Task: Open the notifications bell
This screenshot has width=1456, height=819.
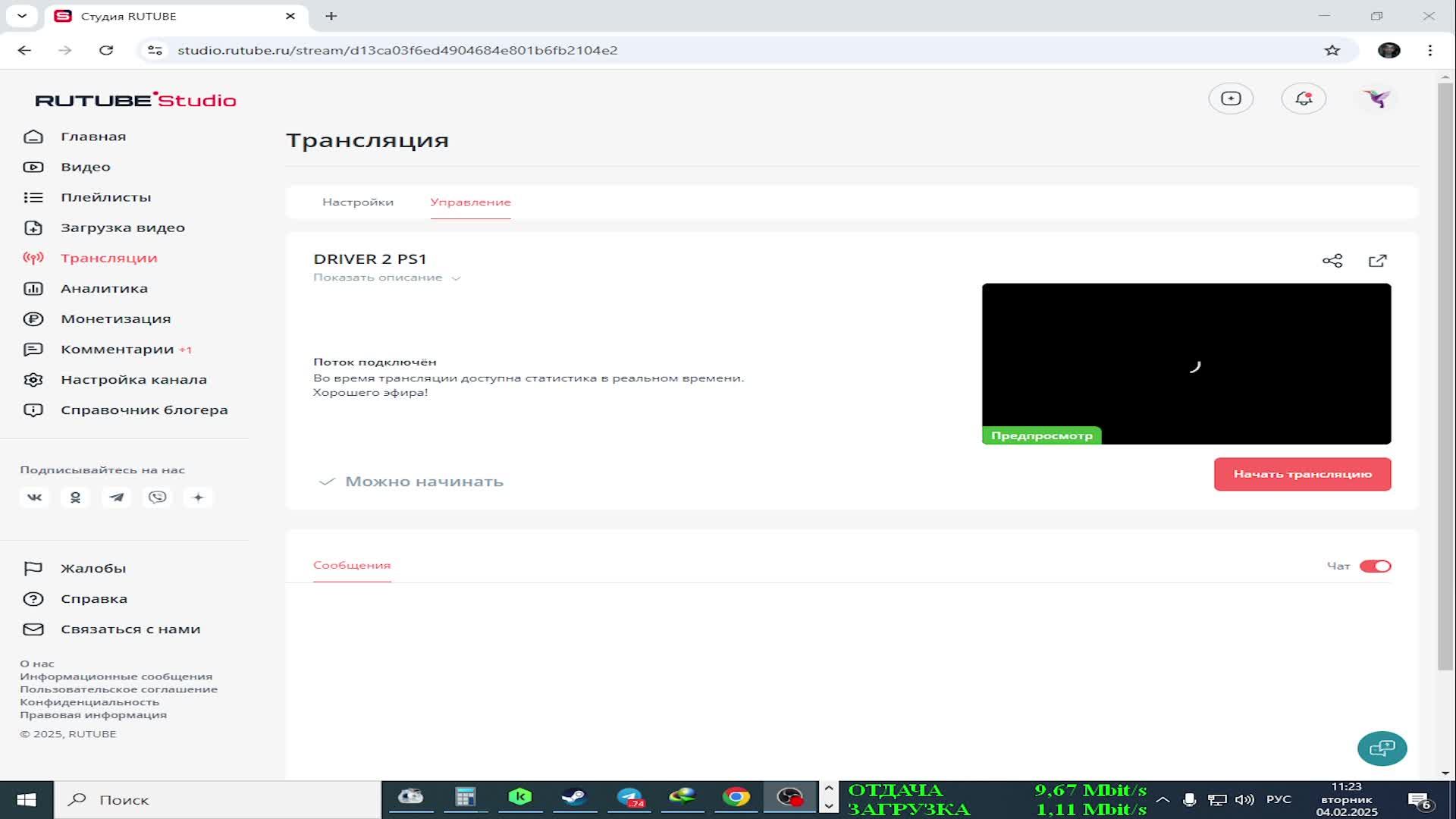Action: point(1304,99)
